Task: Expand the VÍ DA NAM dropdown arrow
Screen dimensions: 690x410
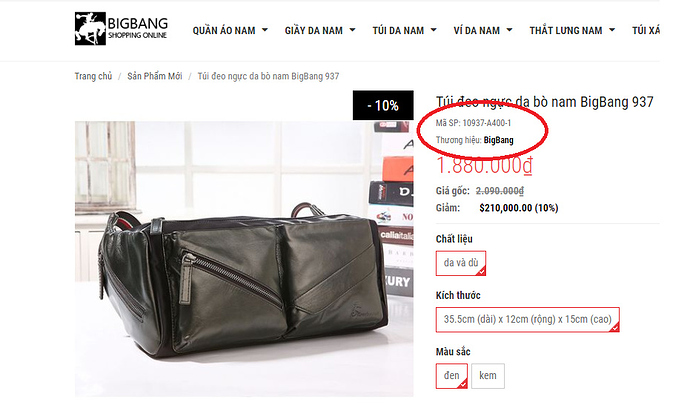Action: coord(510,30)
